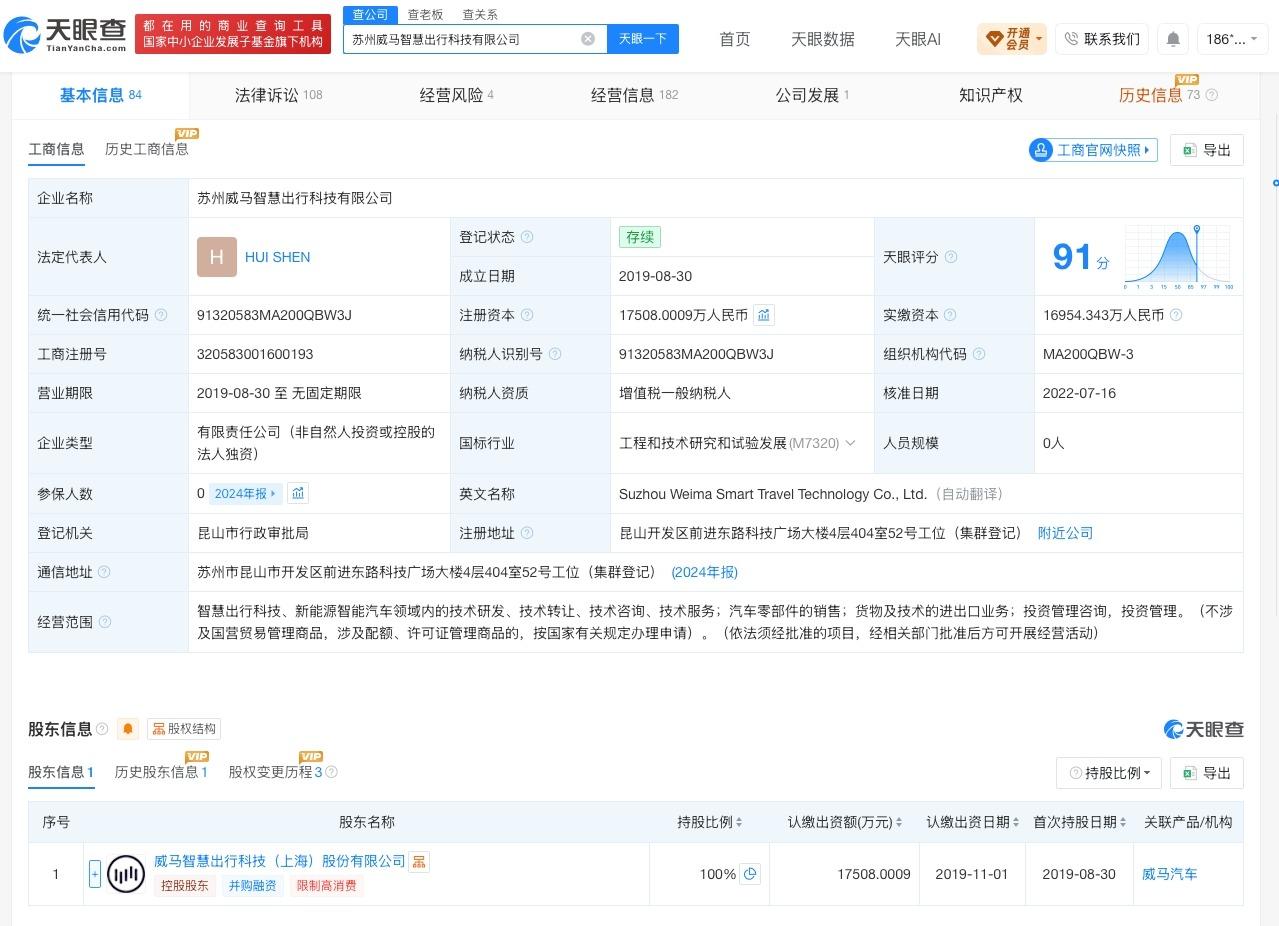The height and width of the screenshot is (926, 1279).
Task: Click the Tianyancha logo
Action: (65, 36)
